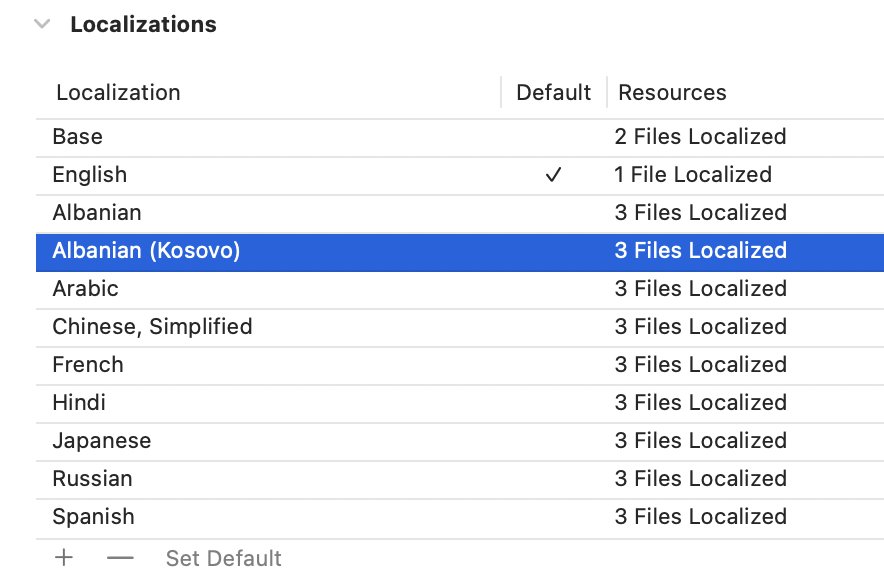The width and height of the screenshot is (884, 588).
Task: Collapse the Localizations section chevron
Action: pyautogui.click(x=42, y=24)
